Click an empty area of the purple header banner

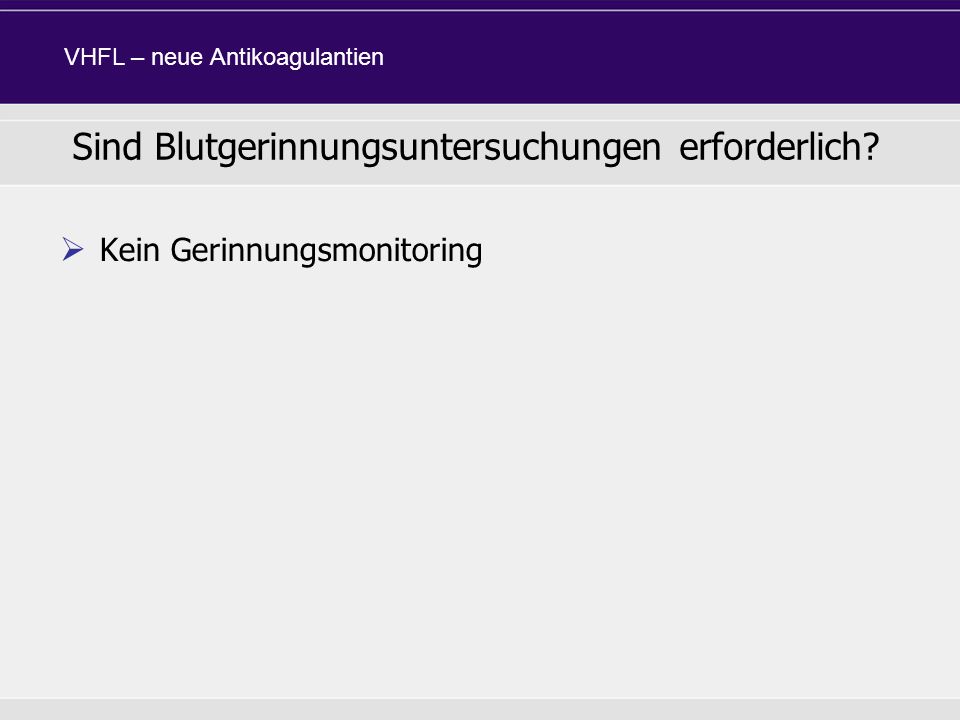coord(673,58)
